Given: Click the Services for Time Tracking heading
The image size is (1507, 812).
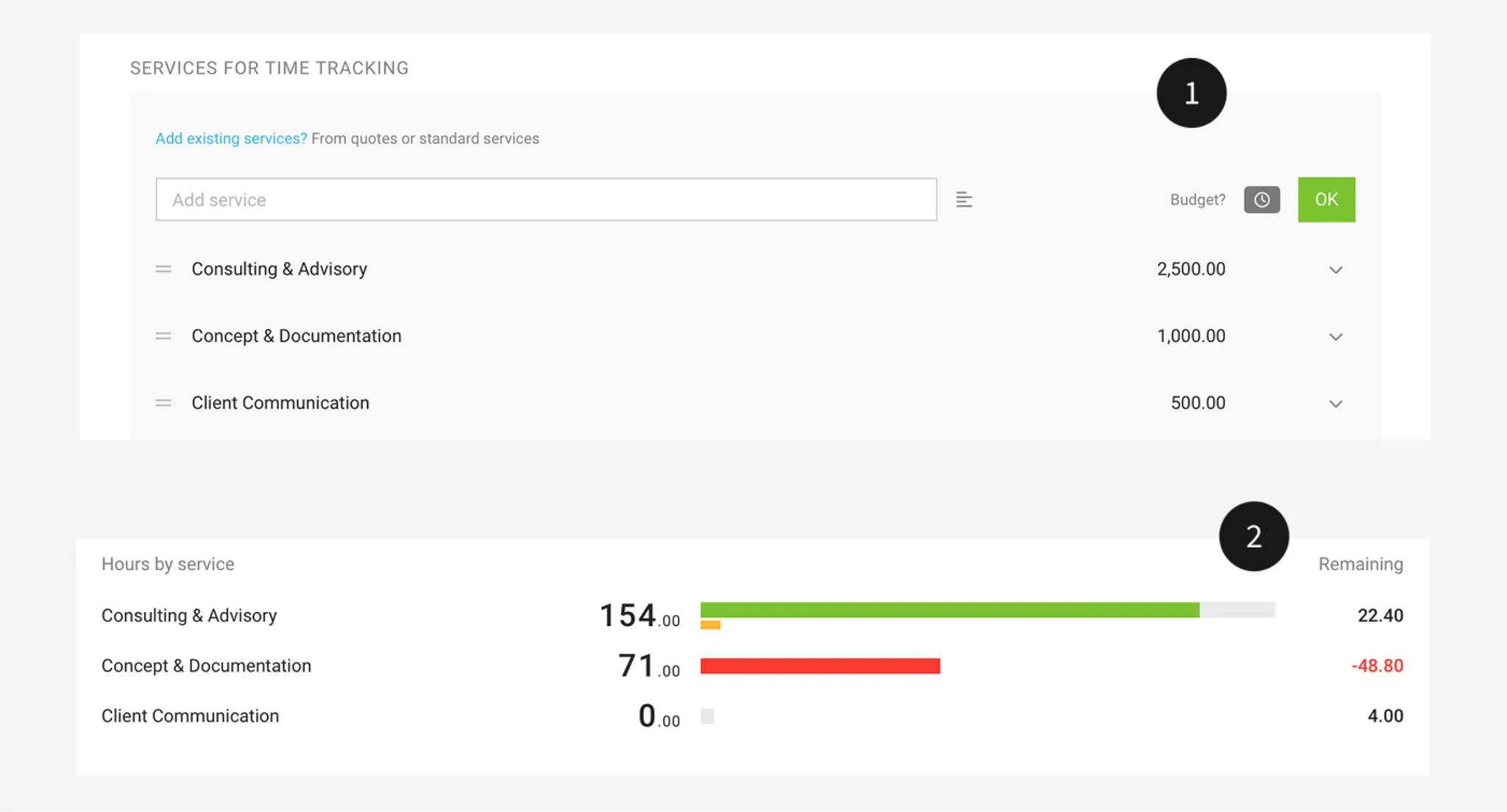Looking at the screenshot, I should (269, 68).
